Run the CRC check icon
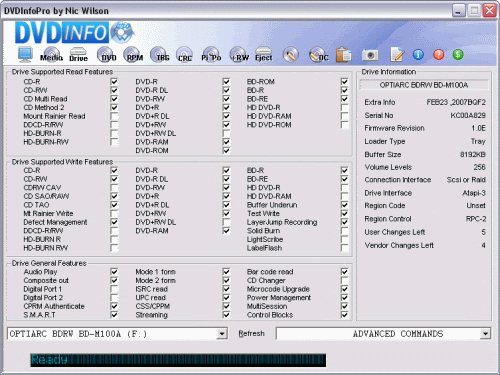500x375 pixels. (x=184, y=54)
